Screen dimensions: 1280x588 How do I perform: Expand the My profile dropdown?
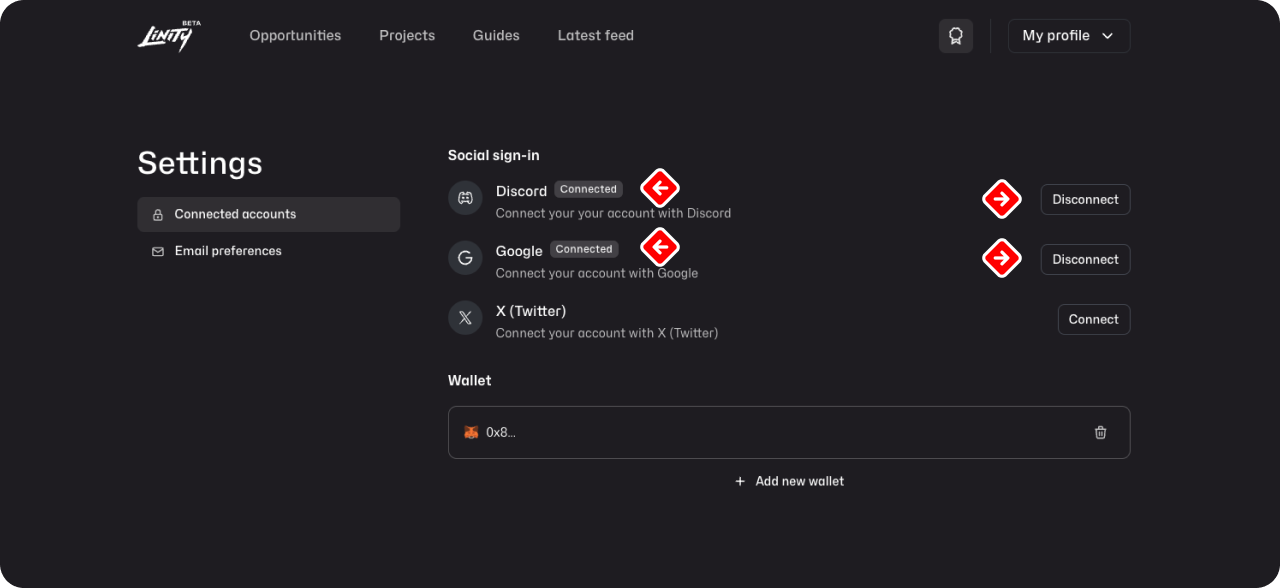tap(1068, 36)
